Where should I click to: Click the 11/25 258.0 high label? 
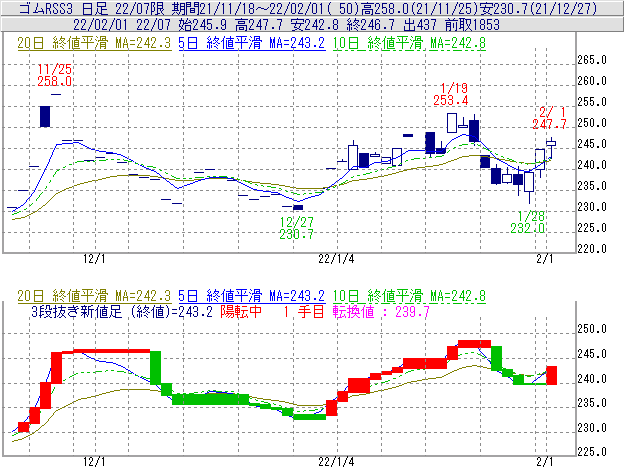(55, 75)
